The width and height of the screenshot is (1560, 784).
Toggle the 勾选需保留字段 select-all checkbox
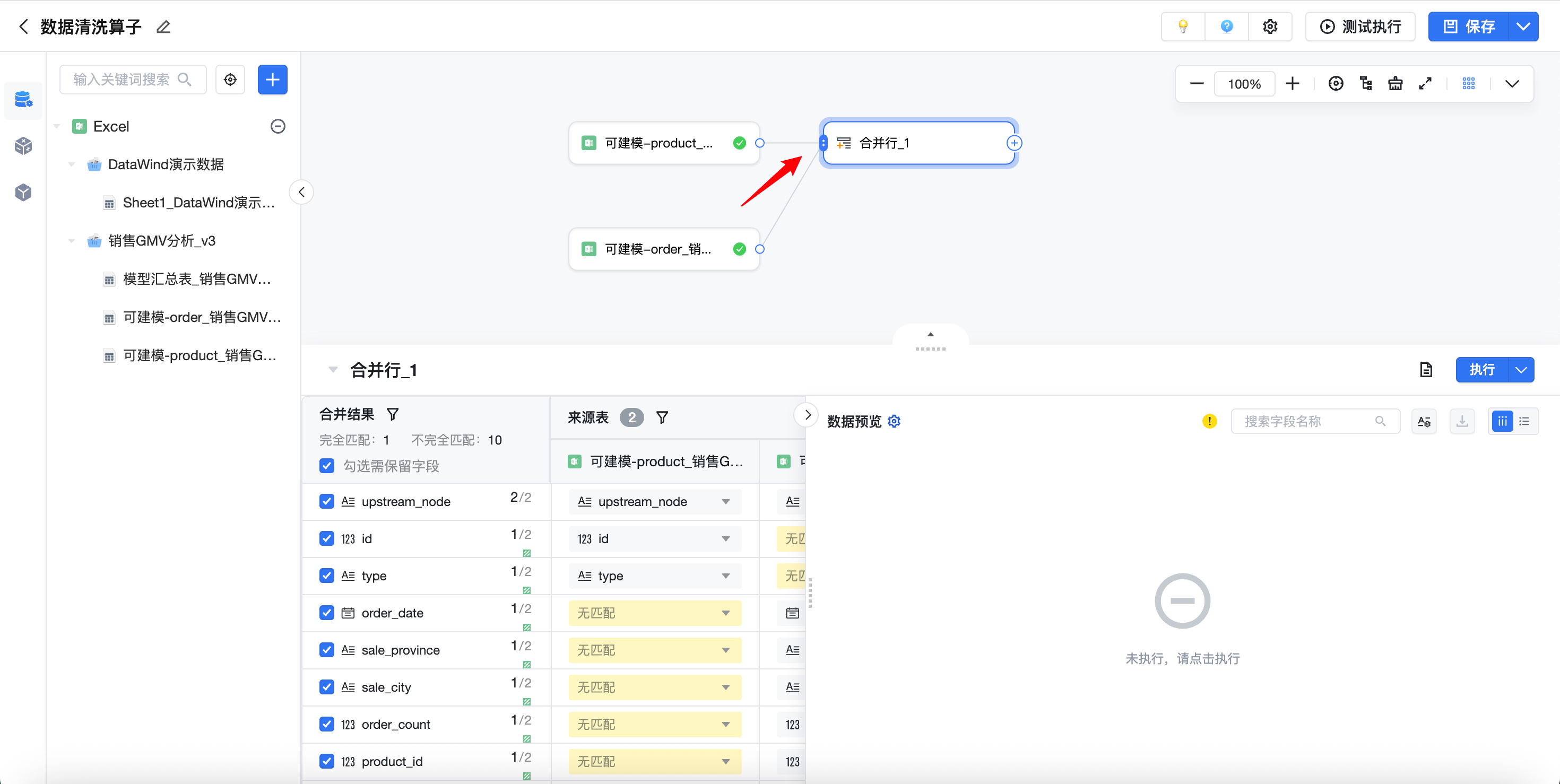(x=326, y=466)
